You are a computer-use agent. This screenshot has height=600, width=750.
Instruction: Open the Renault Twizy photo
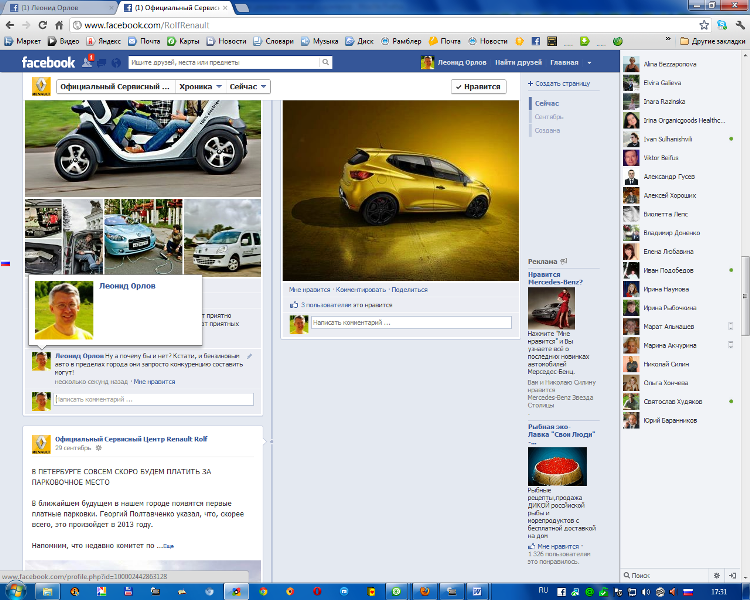pyautogui.click(x=143, y=148)
